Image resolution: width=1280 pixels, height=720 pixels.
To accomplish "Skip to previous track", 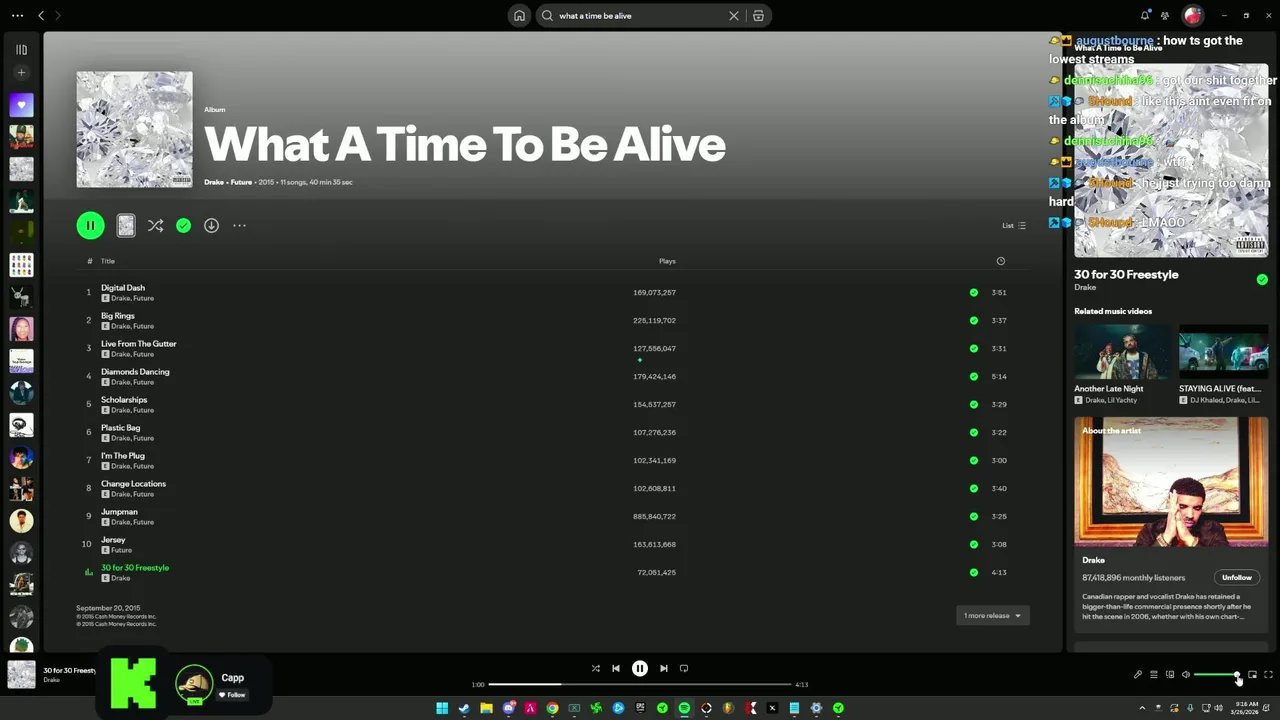I will [x=616, y=669].
